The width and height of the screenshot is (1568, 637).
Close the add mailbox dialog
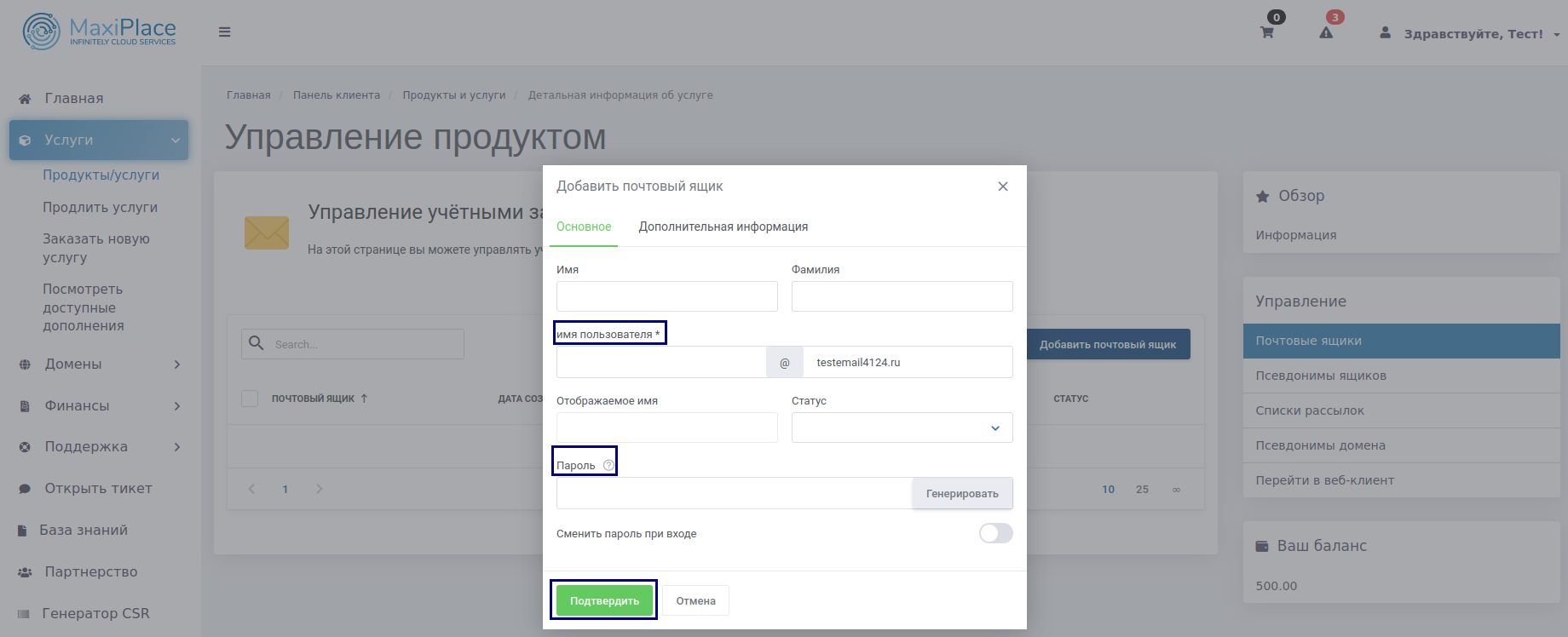1003,187
